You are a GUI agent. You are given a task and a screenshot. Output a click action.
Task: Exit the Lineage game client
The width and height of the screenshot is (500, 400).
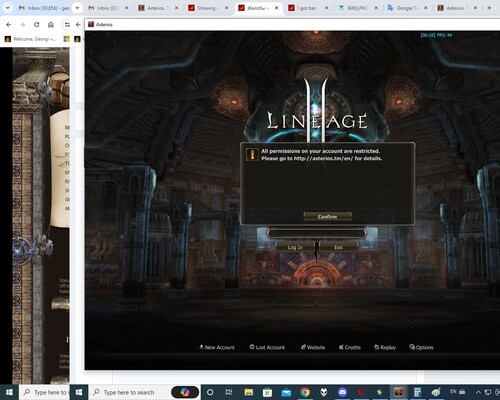point(338,247)
